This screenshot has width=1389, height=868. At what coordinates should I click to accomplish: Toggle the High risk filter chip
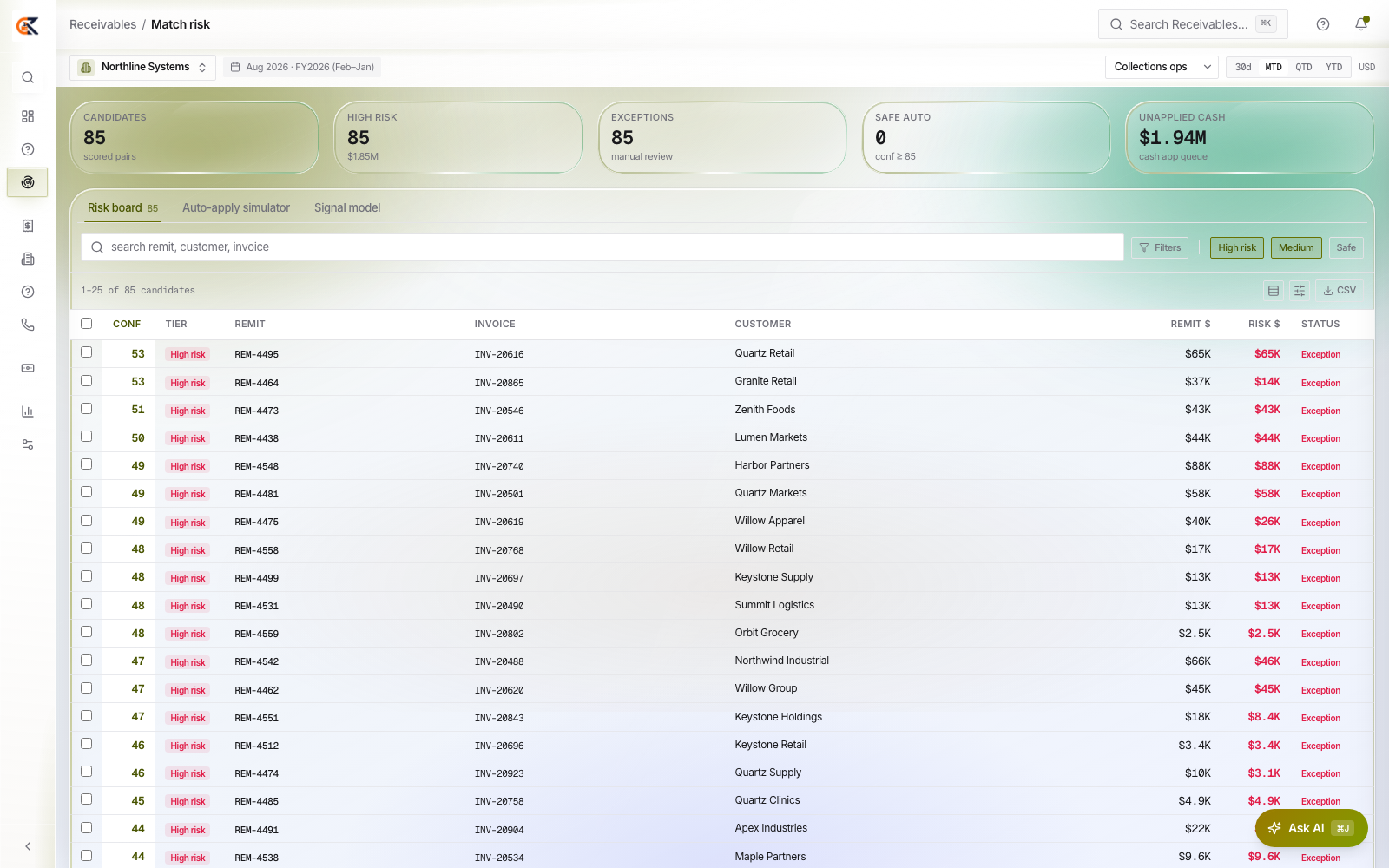pos(1236,247)
